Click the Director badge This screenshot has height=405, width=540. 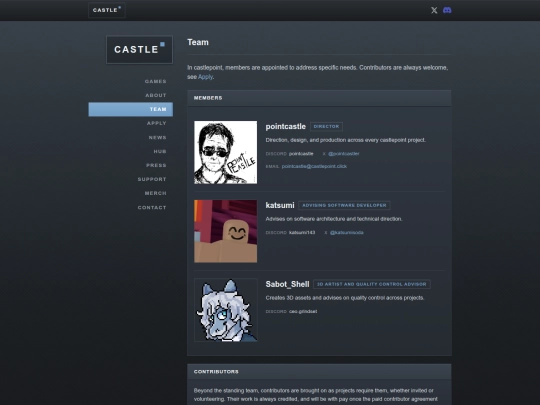326,126
